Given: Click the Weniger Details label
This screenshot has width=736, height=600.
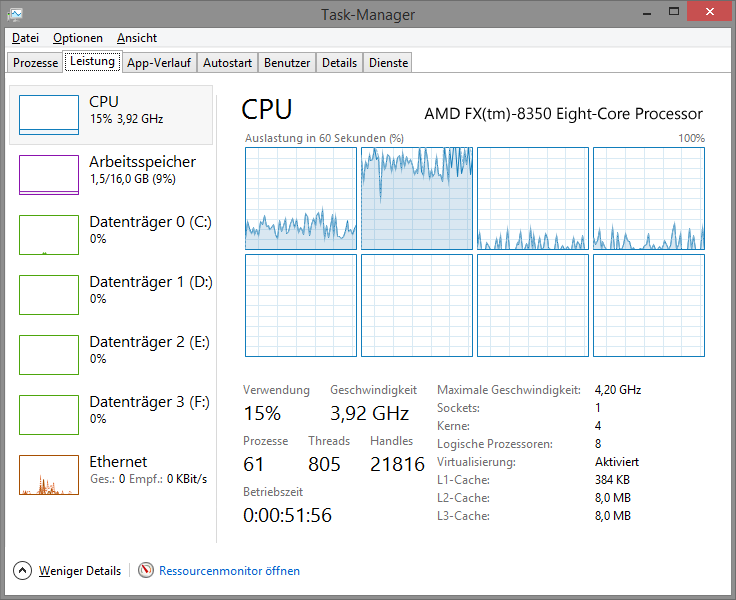Looking at the screenshot, I should 80,571.
